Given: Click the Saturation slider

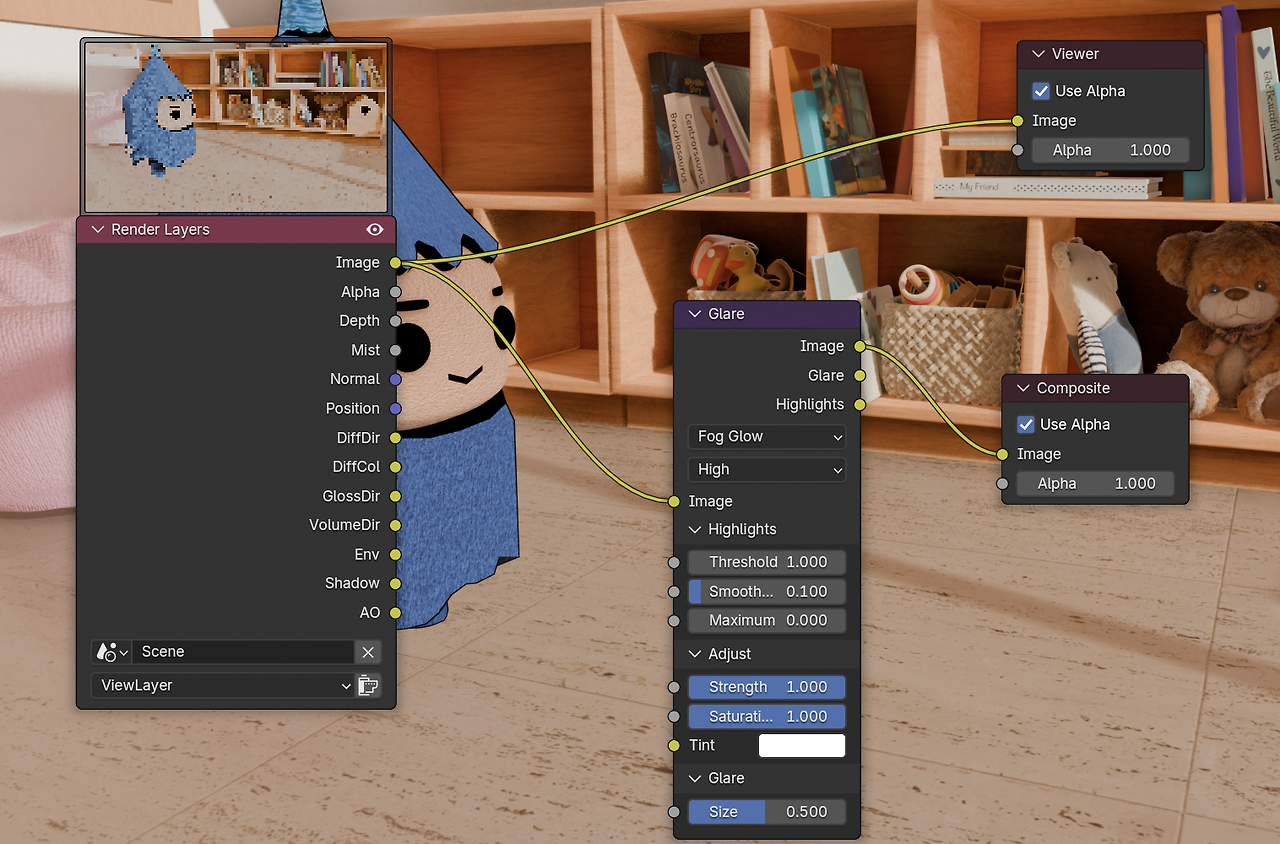Looking at the screenshot, I should pyautogui.click(x=767, y=716).
